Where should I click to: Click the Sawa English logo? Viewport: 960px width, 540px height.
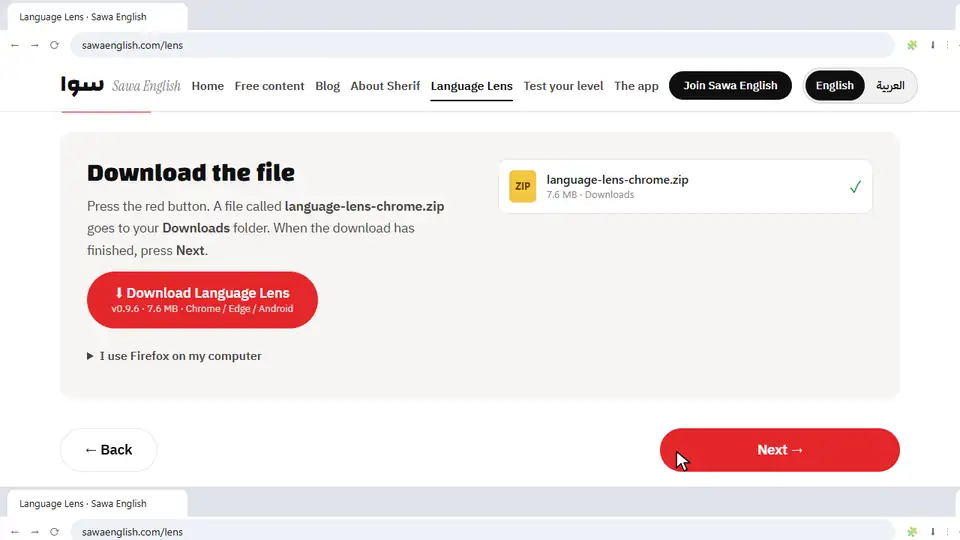click(x=121, y=86)
